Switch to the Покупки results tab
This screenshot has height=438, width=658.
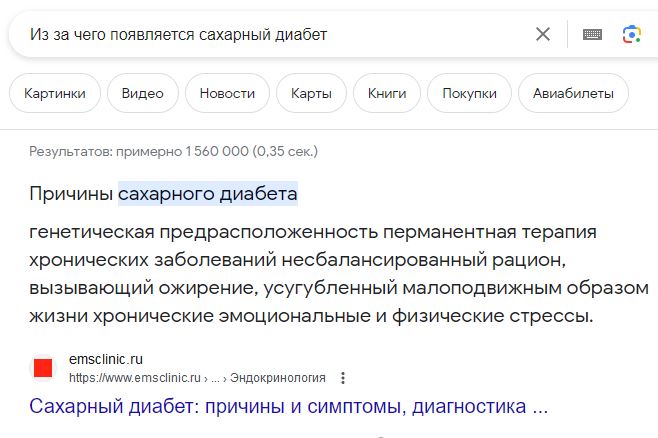[470, 93]
